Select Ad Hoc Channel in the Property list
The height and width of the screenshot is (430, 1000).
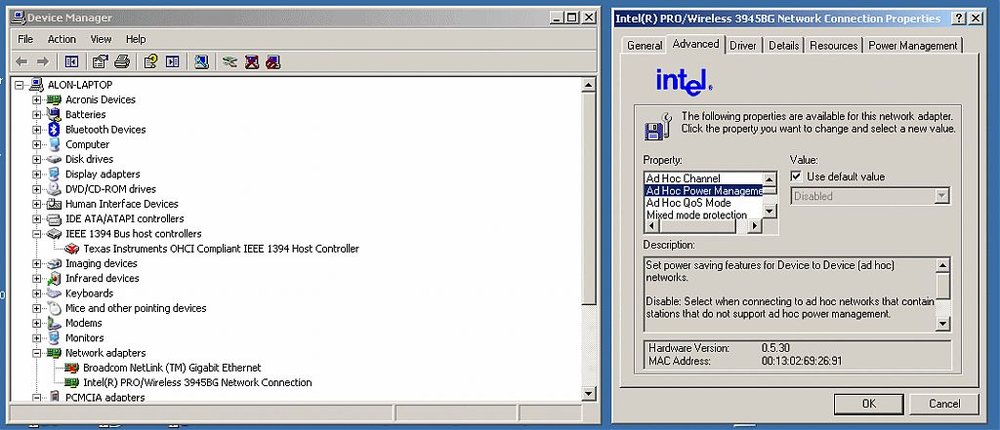(x=703, y=179)
